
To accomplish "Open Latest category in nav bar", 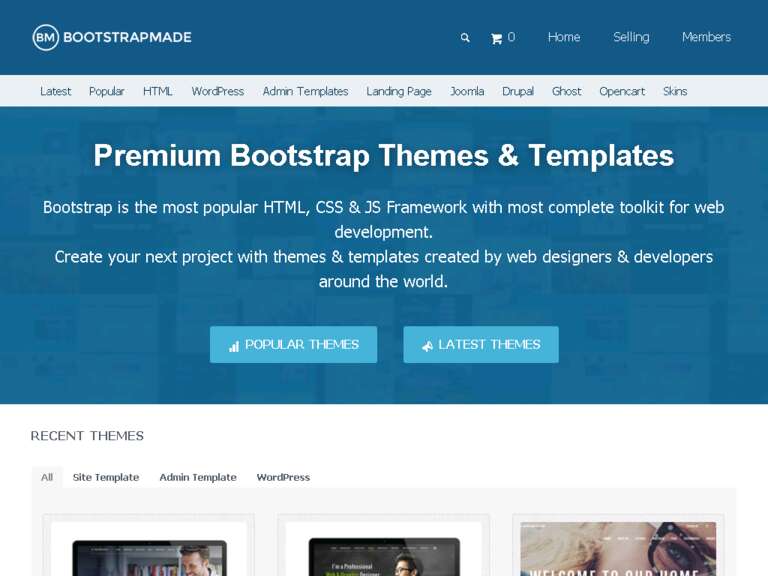I will point(55,91).
